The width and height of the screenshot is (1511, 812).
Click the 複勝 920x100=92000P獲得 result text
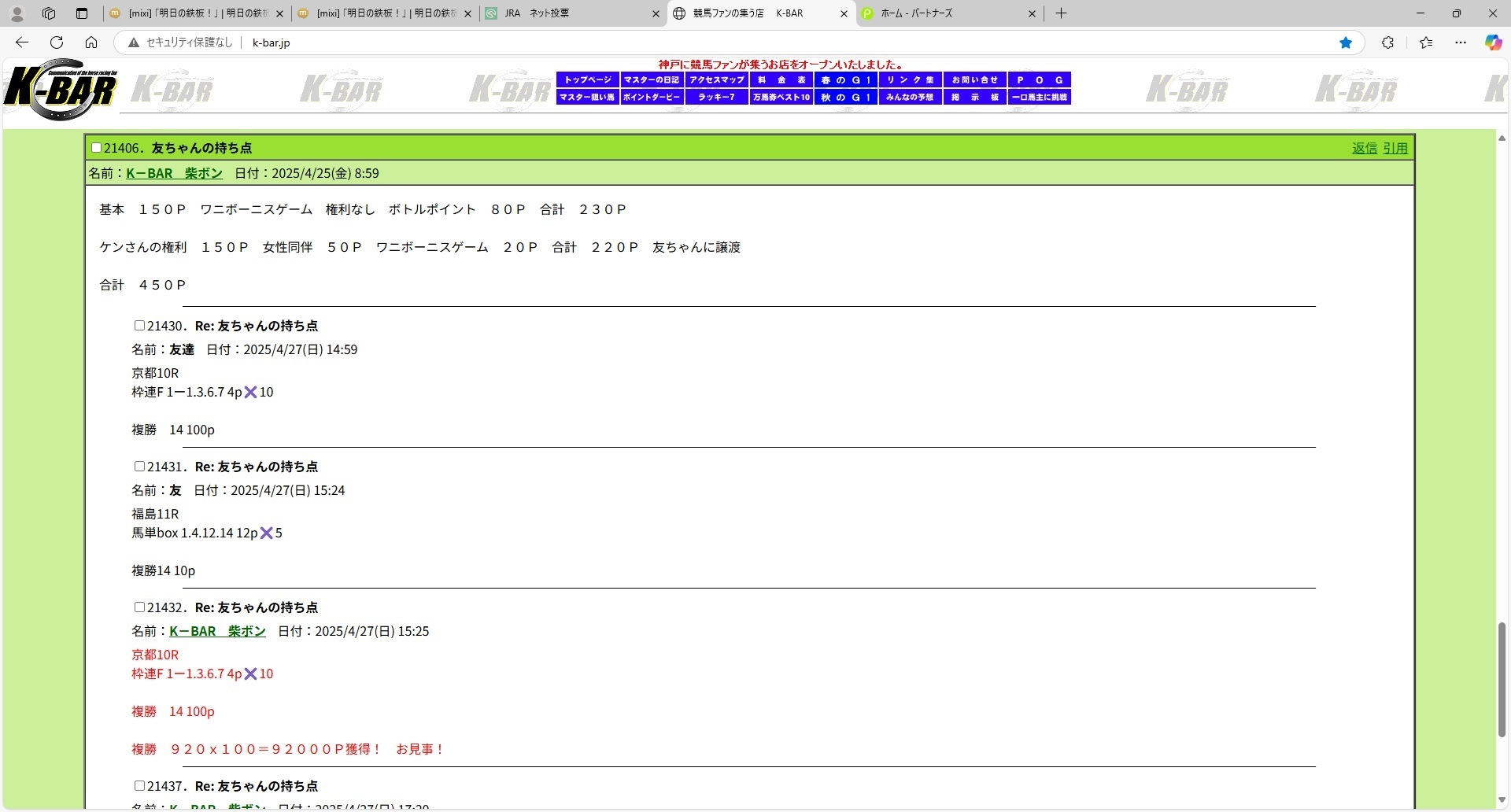287,749
